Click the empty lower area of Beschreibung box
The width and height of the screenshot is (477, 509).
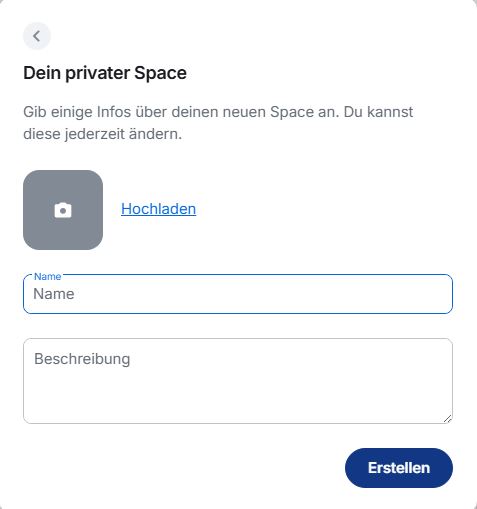(x=238, y=400)
